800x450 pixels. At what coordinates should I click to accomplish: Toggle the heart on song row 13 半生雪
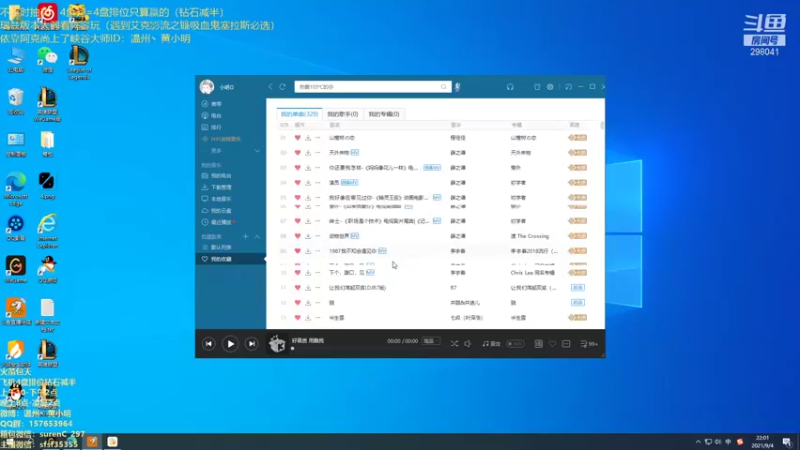(x=297, y=317)
